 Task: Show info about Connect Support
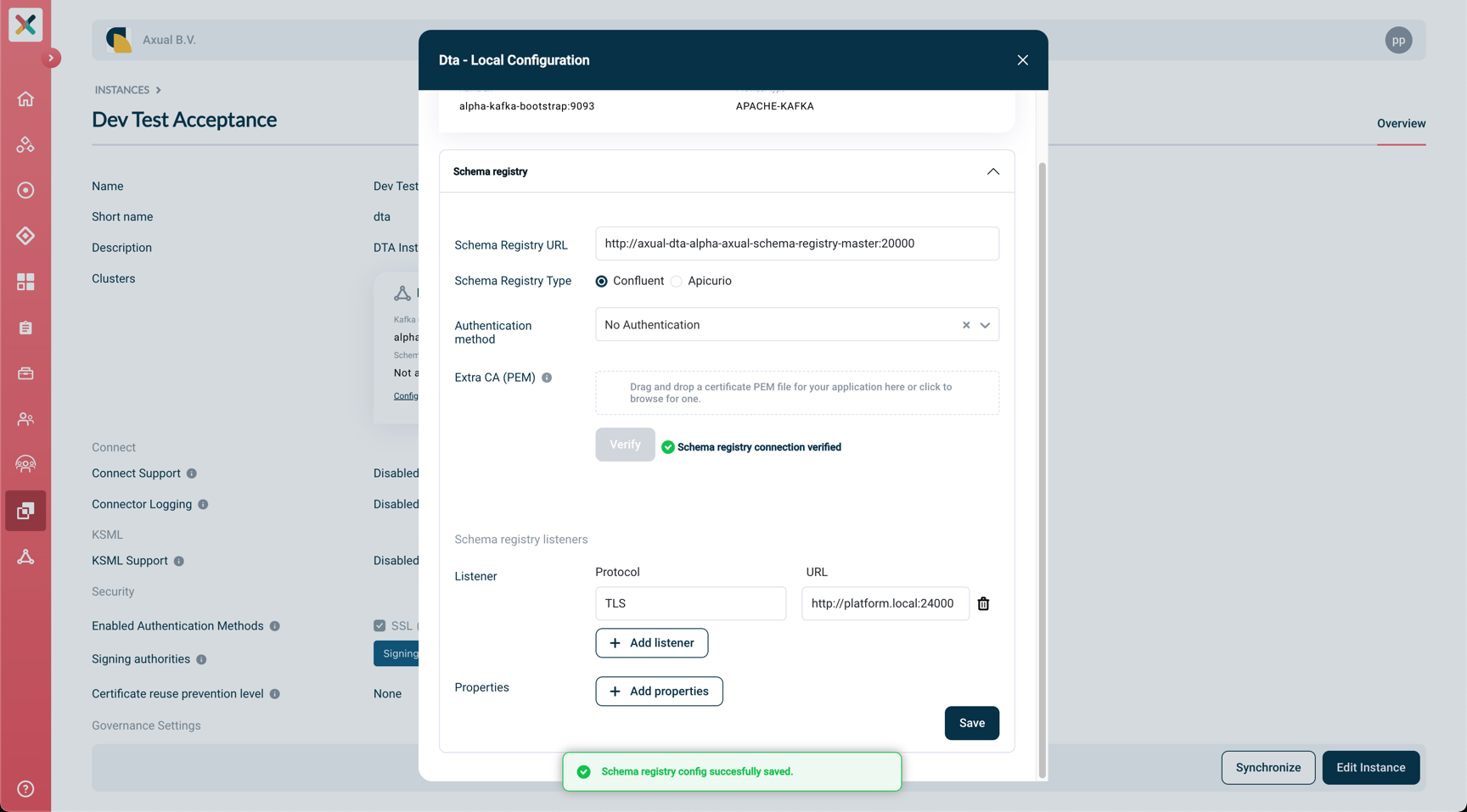click(192, 473)
